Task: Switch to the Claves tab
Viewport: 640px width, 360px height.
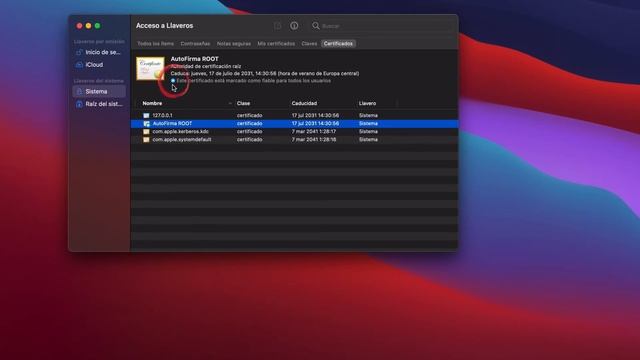Action: point(309,44)
